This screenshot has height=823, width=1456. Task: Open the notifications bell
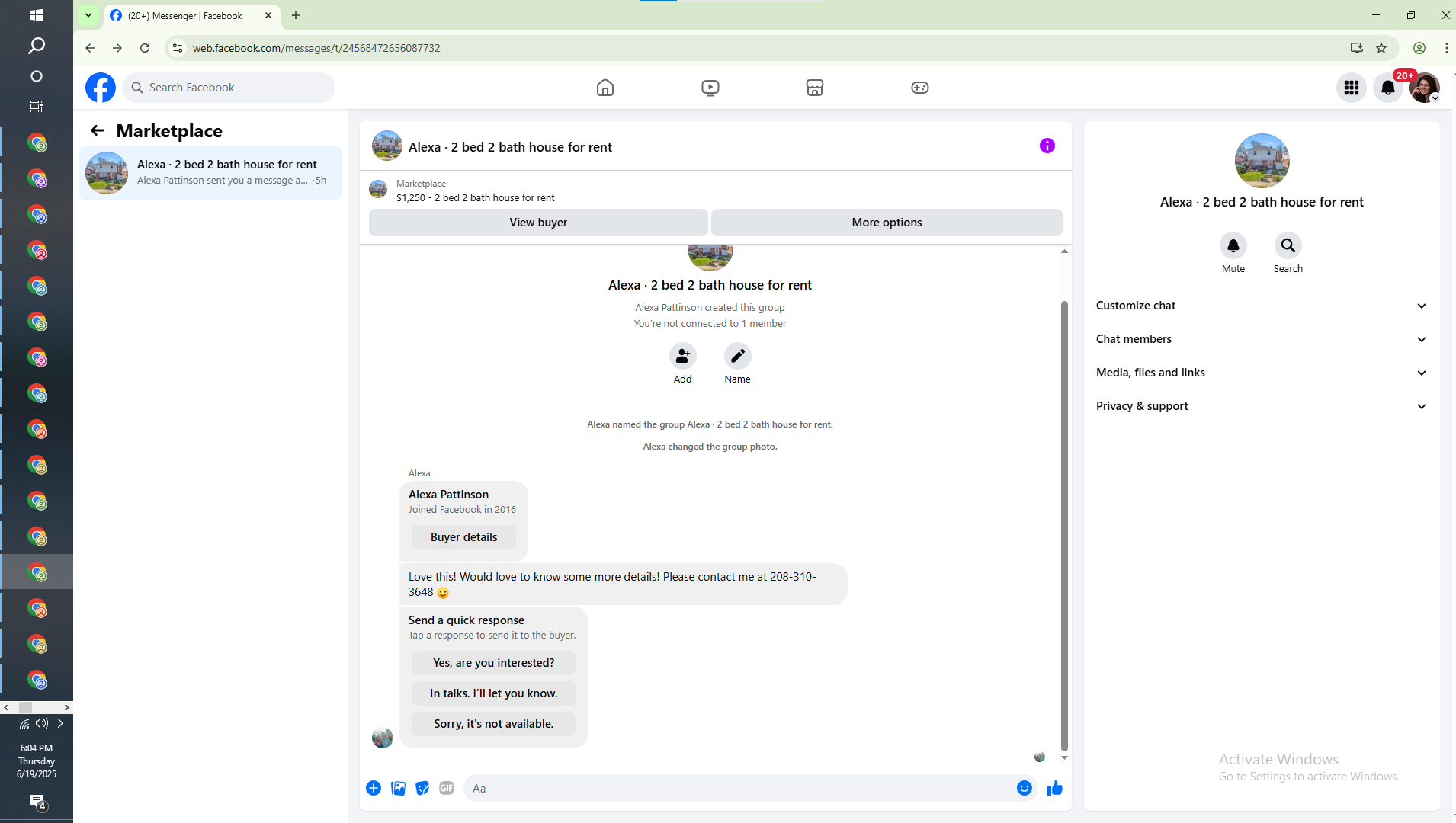1388,88
